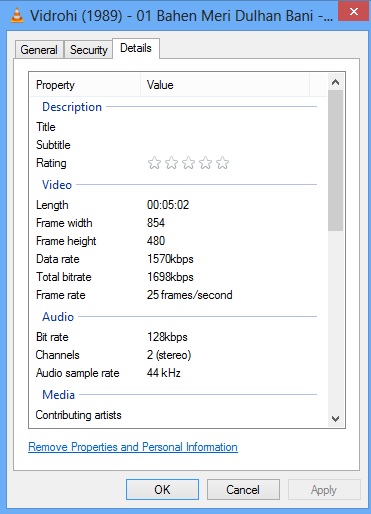Select the Frame width value 854
The image size is (371, 514).
(156, 223)
